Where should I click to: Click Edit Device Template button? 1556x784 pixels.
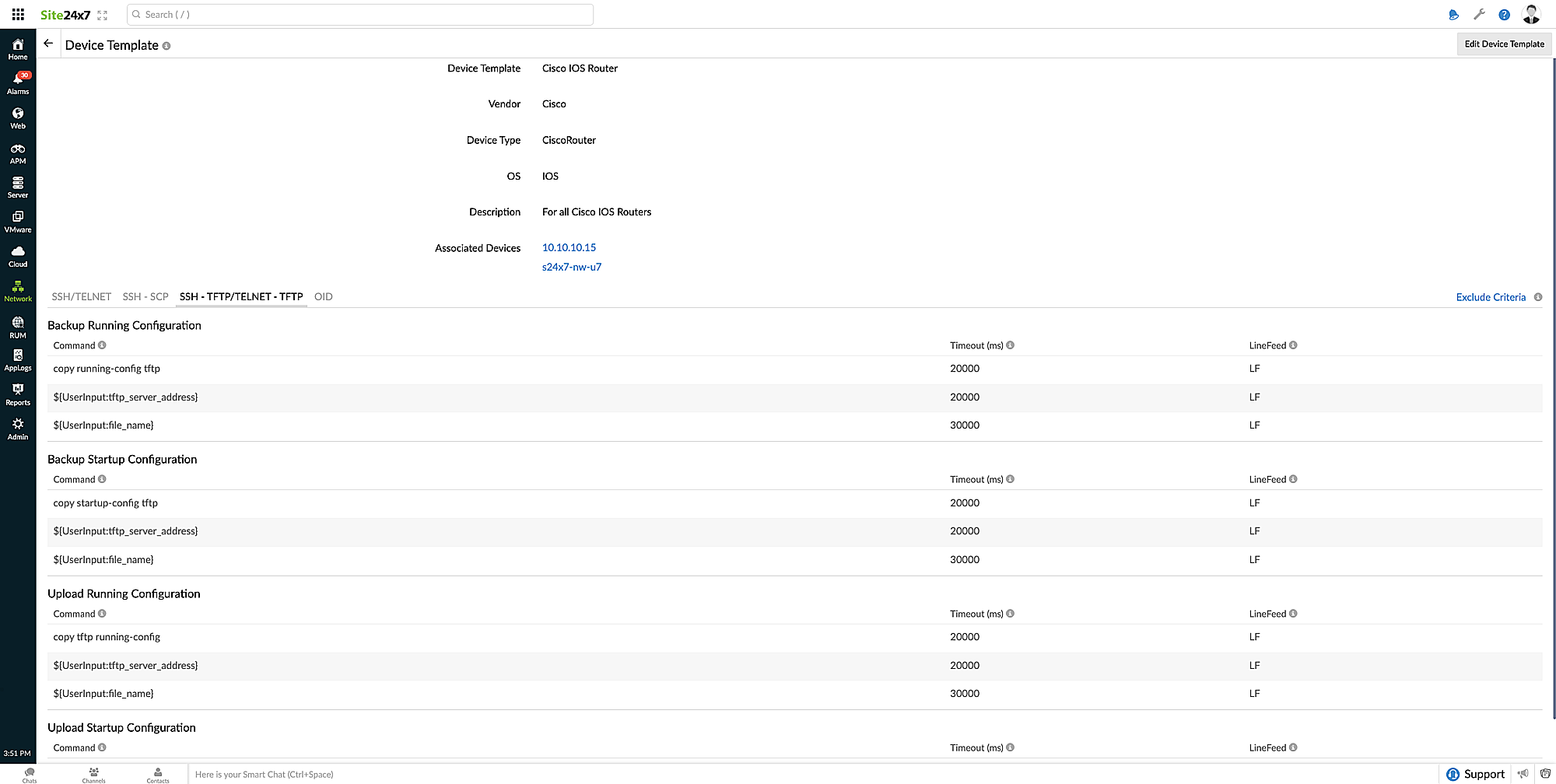point(1504,44)
